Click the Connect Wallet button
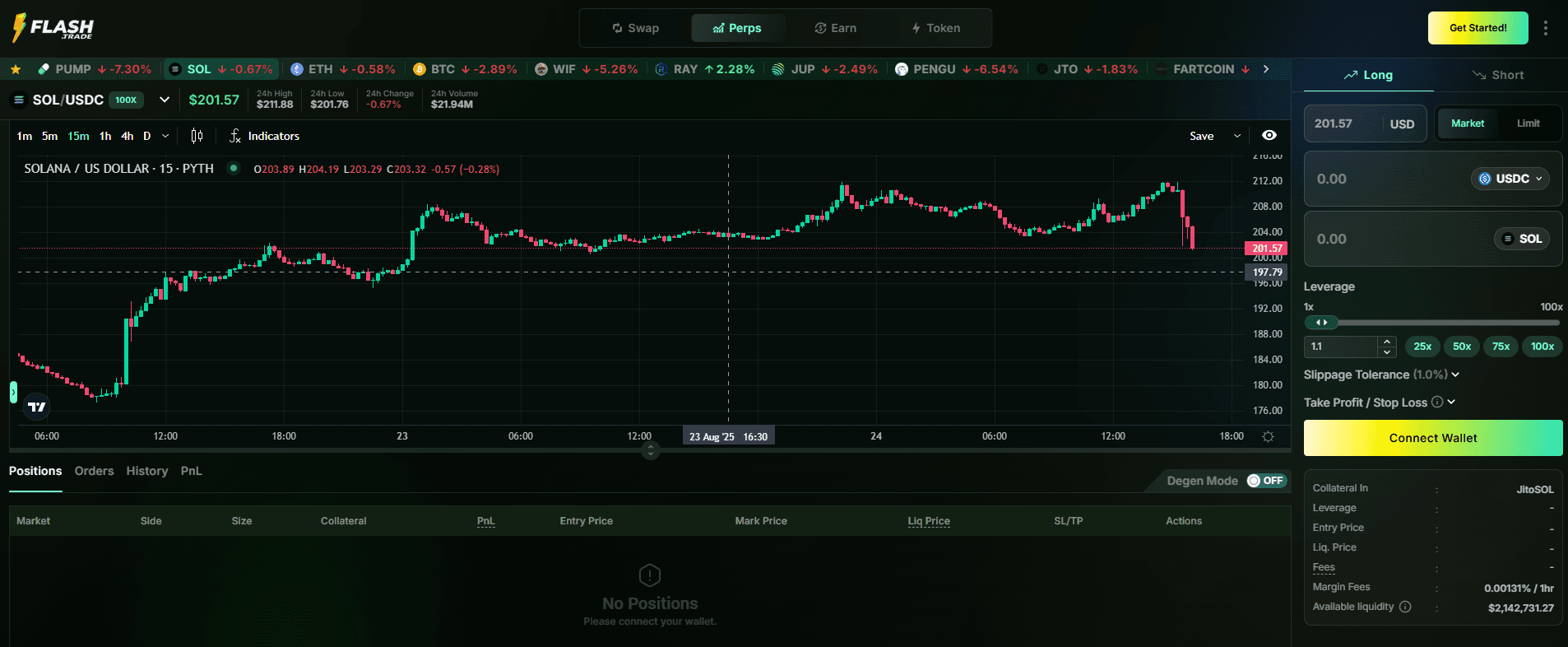 tap(1432, 438)
